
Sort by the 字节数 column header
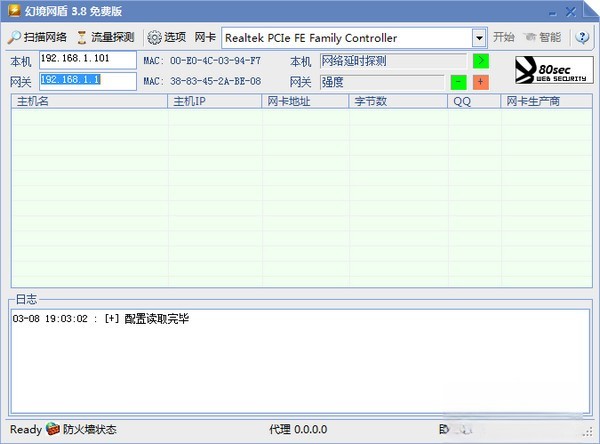[x=398, y=101]
